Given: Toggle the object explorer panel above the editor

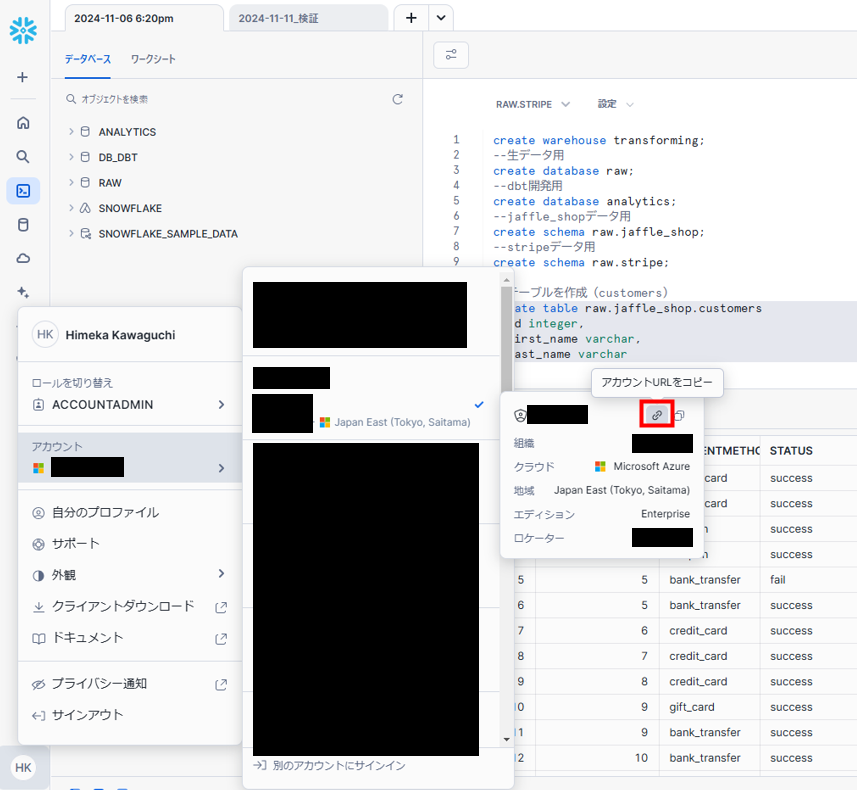Looking at the screenshot, I should coord(450,55).
